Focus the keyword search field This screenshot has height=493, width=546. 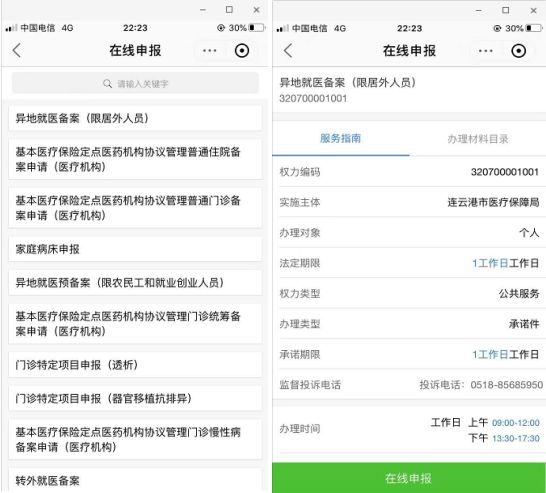tap(135, 83)
